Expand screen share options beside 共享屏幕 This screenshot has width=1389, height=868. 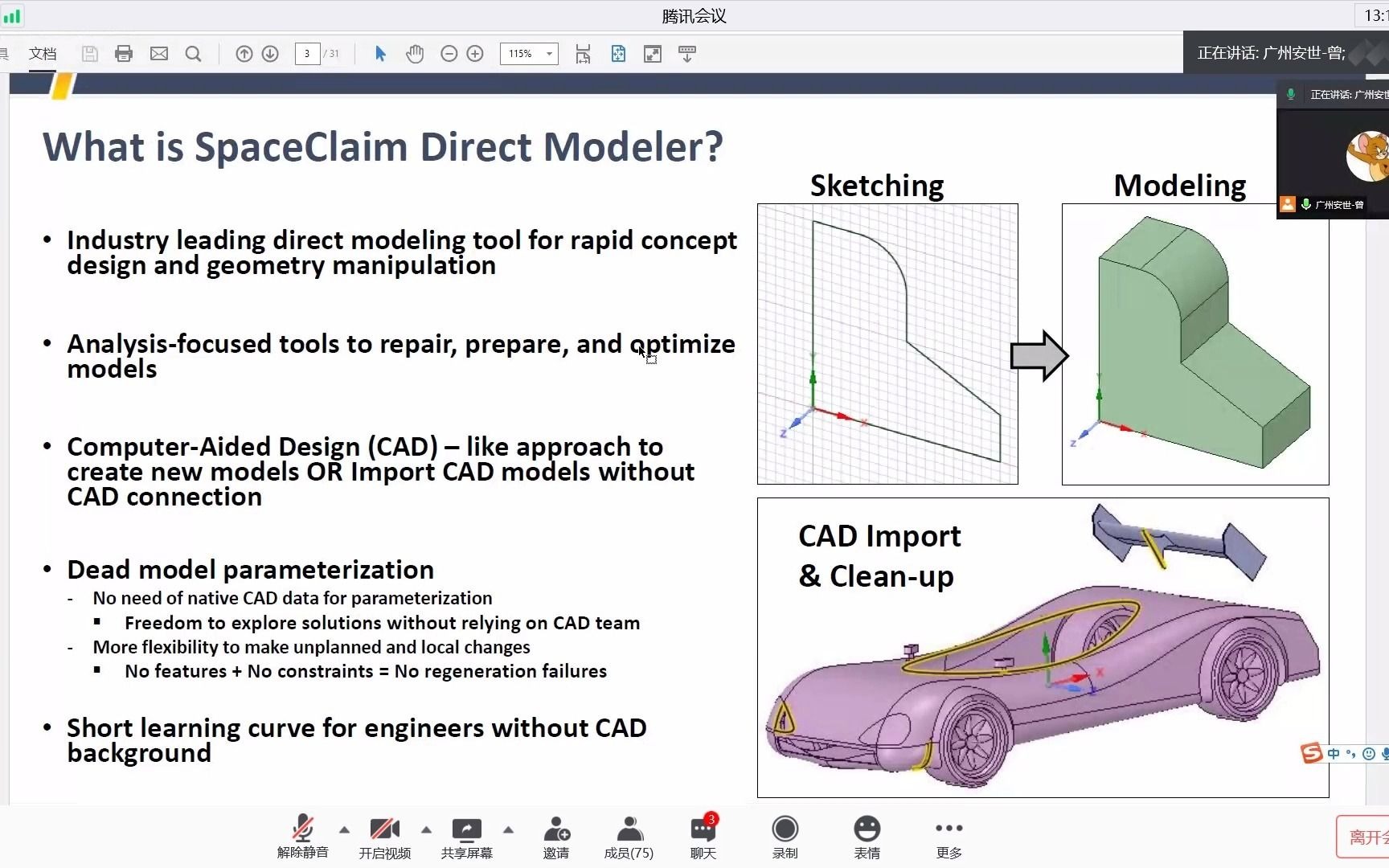point(508,830)
